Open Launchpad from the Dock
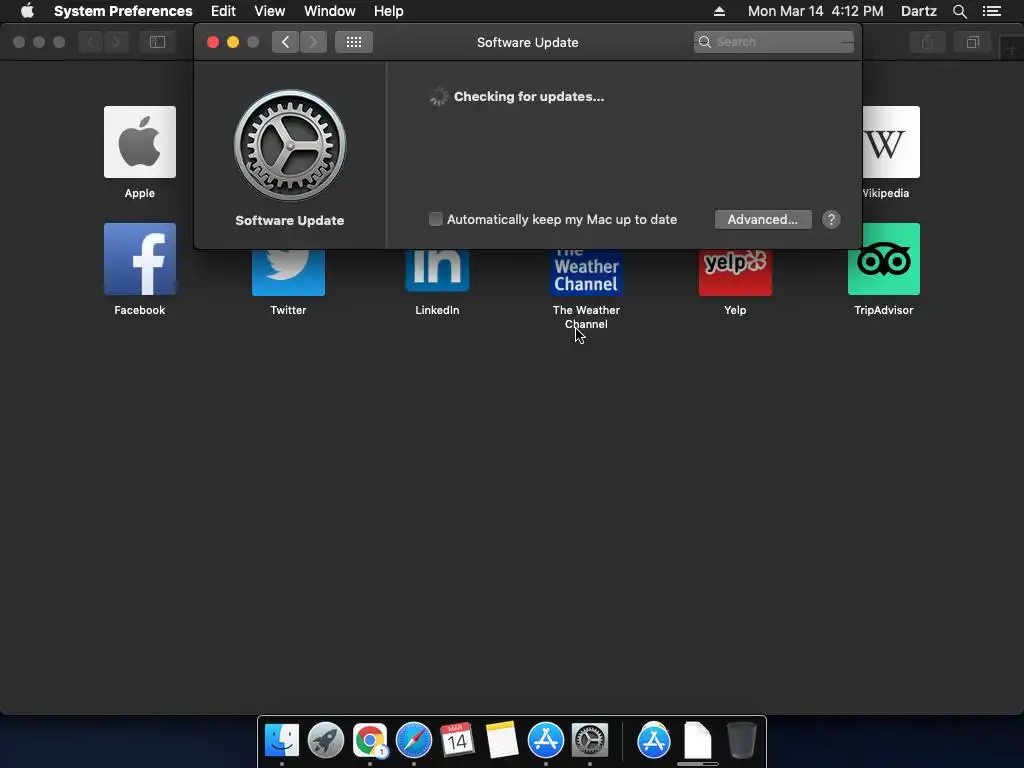Screen dimensions: 1024x768 [x=326, y=741]
